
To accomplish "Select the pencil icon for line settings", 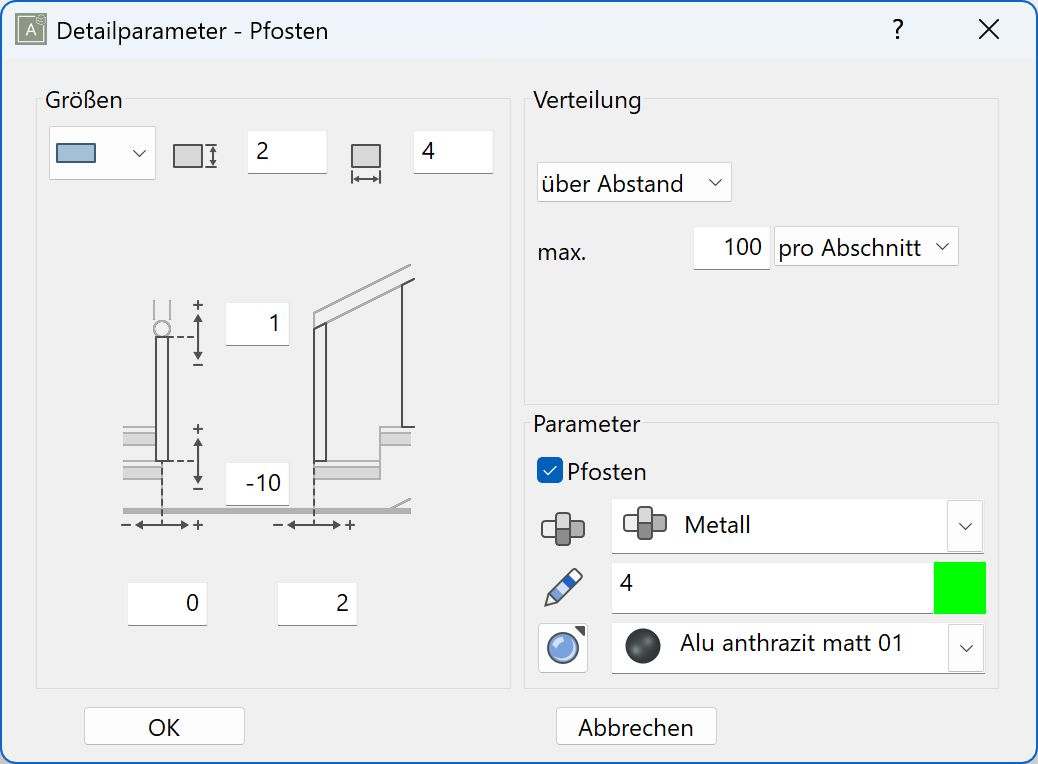I will [x=562, y=587].
